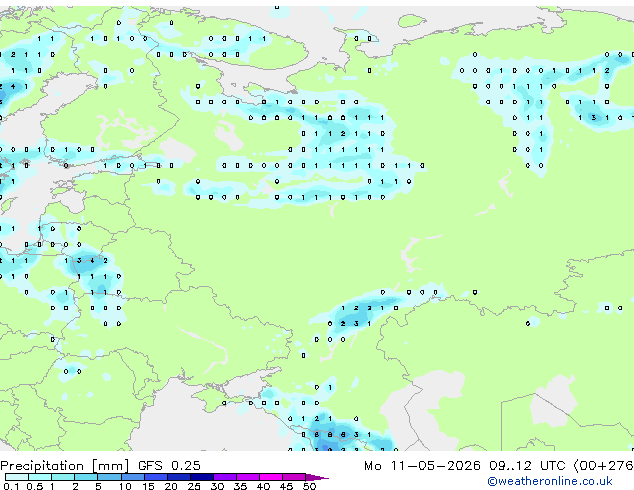634x490 pixels.
Task: Select the 'GFS 0.25' model label
Action: point(169,466)
